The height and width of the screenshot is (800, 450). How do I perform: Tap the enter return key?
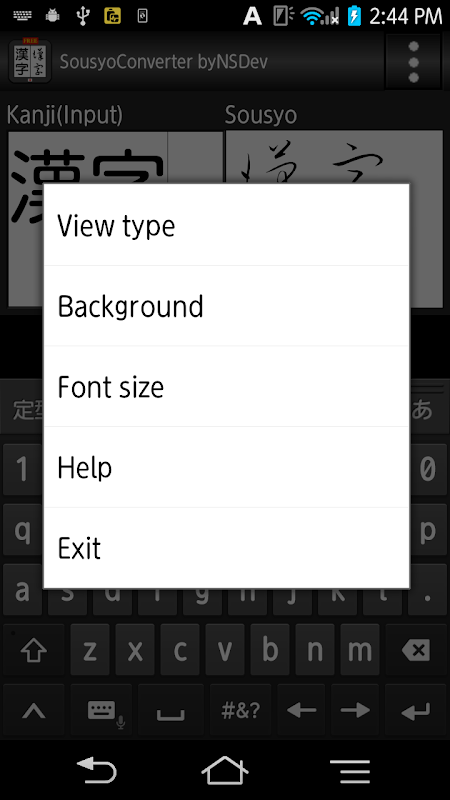point(416,712)
